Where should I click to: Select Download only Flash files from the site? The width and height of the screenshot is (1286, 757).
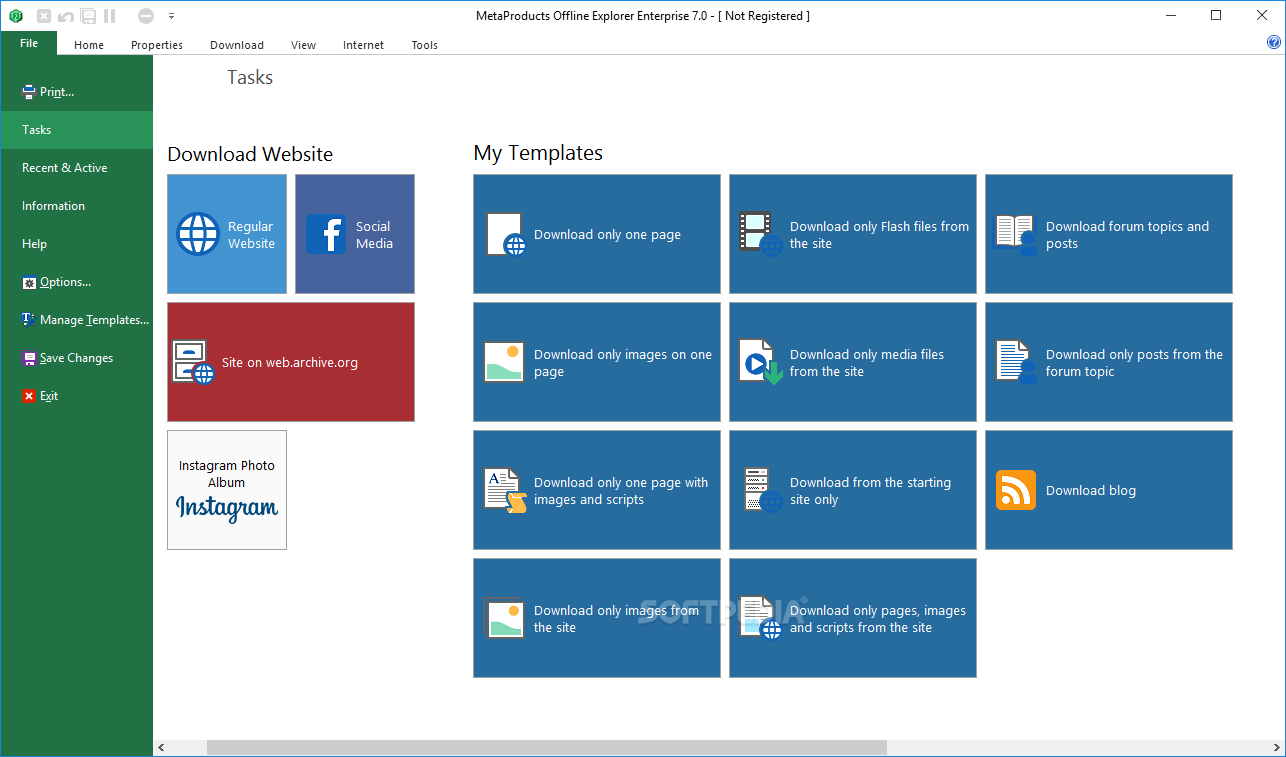coord(853,234)
